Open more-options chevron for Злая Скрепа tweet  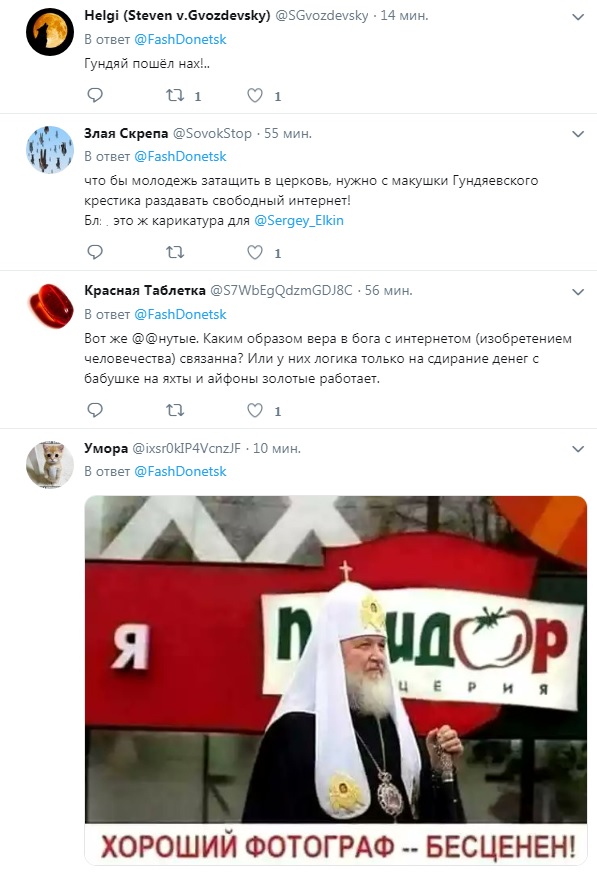coord(578,134)
